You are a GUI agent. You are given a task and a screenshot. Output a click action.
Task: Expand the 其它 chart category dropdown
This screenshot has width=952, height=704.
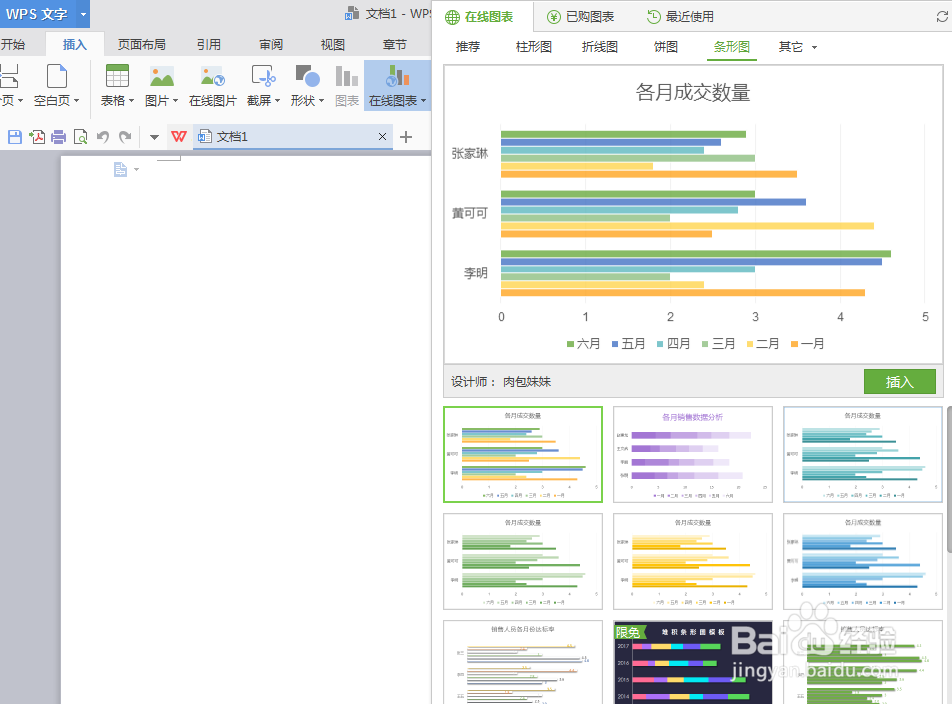[x=796, y=47]
